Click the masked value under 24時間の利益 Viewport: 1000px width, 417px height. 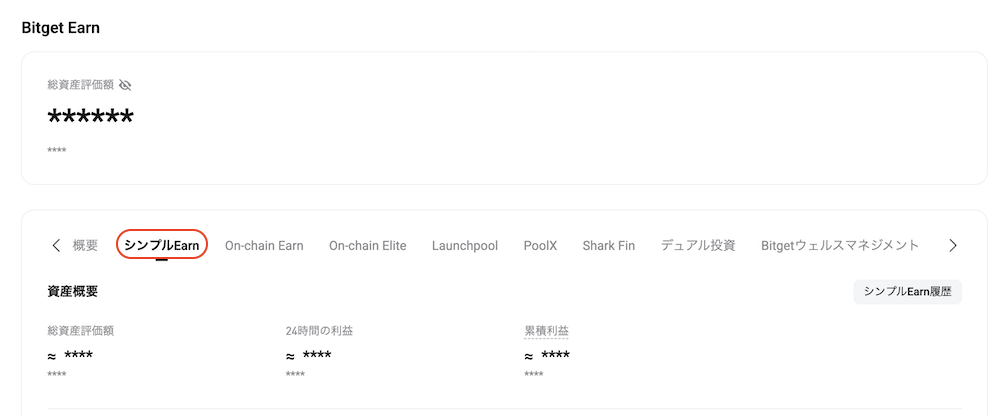317,356
